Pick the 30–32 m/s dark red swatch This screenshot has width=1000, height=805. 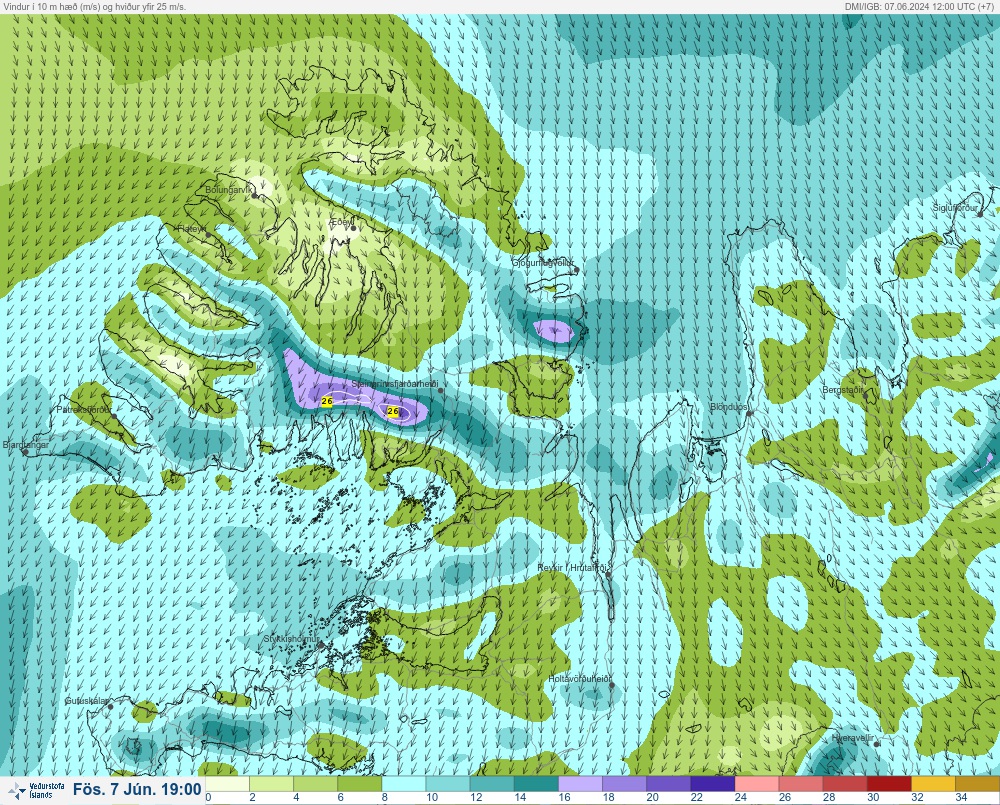pyautogui.click(x=889, y=783)
